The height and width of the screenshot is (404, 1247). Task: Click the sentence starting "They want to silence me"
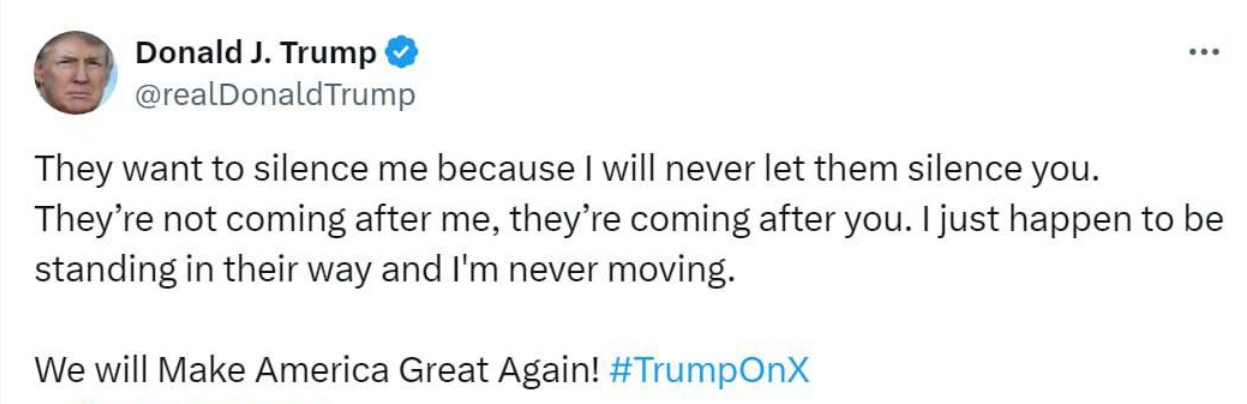click(x=566, y=168)
